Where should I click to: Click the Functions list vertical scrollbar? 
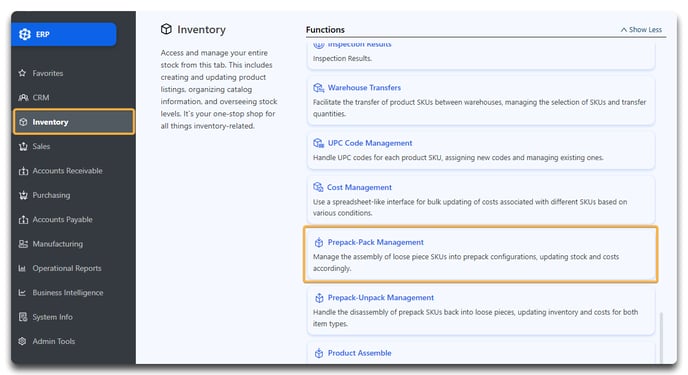coord(661,337)
